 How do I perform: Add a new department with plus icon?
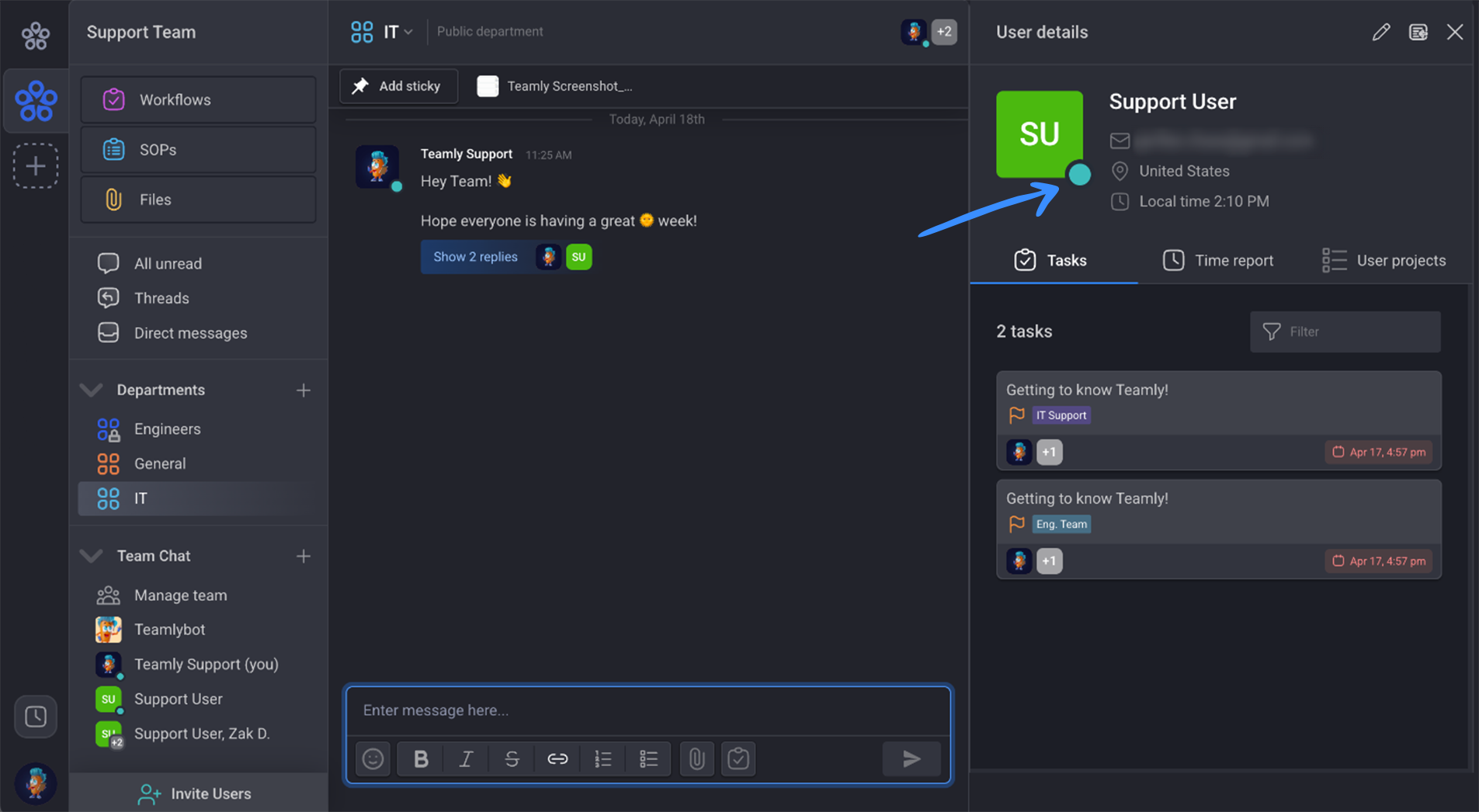[304, 390]
